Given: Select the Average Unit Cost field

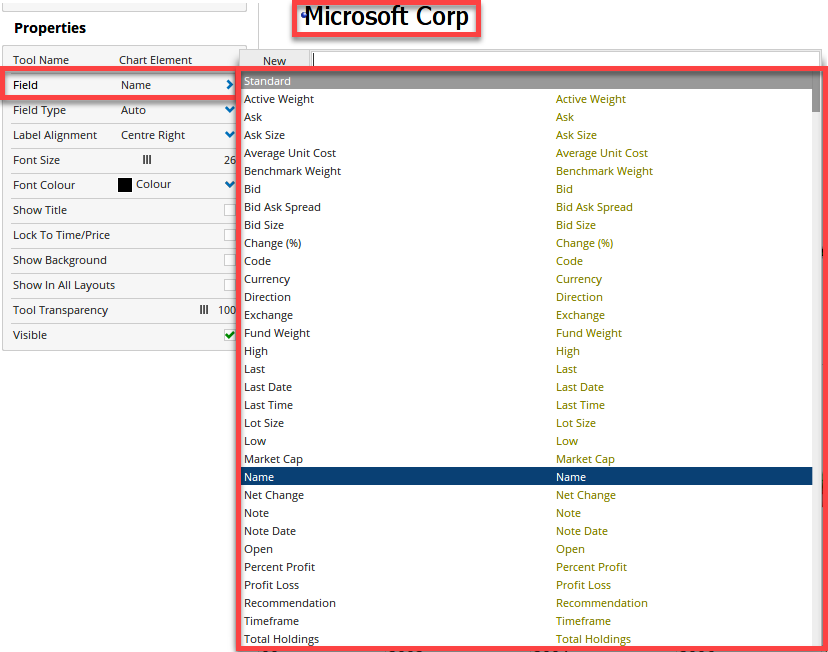Looking at the screenshot, I should tap(526, 153).
